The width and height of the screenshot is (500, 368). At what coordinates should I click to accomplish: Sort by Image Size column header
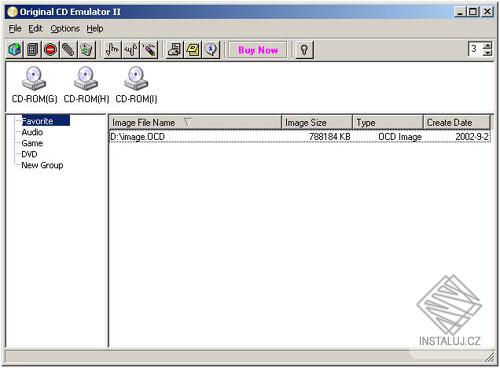tap(317, 123)
